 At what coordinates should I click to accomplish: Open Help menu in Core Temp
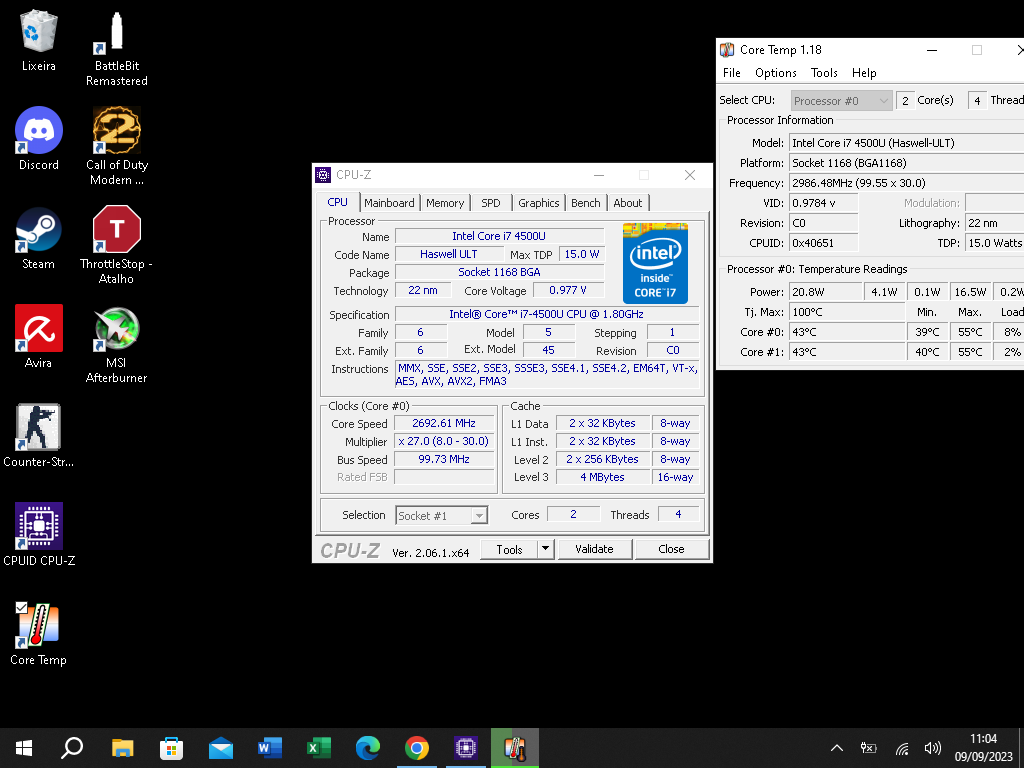(x=864, y=72)
